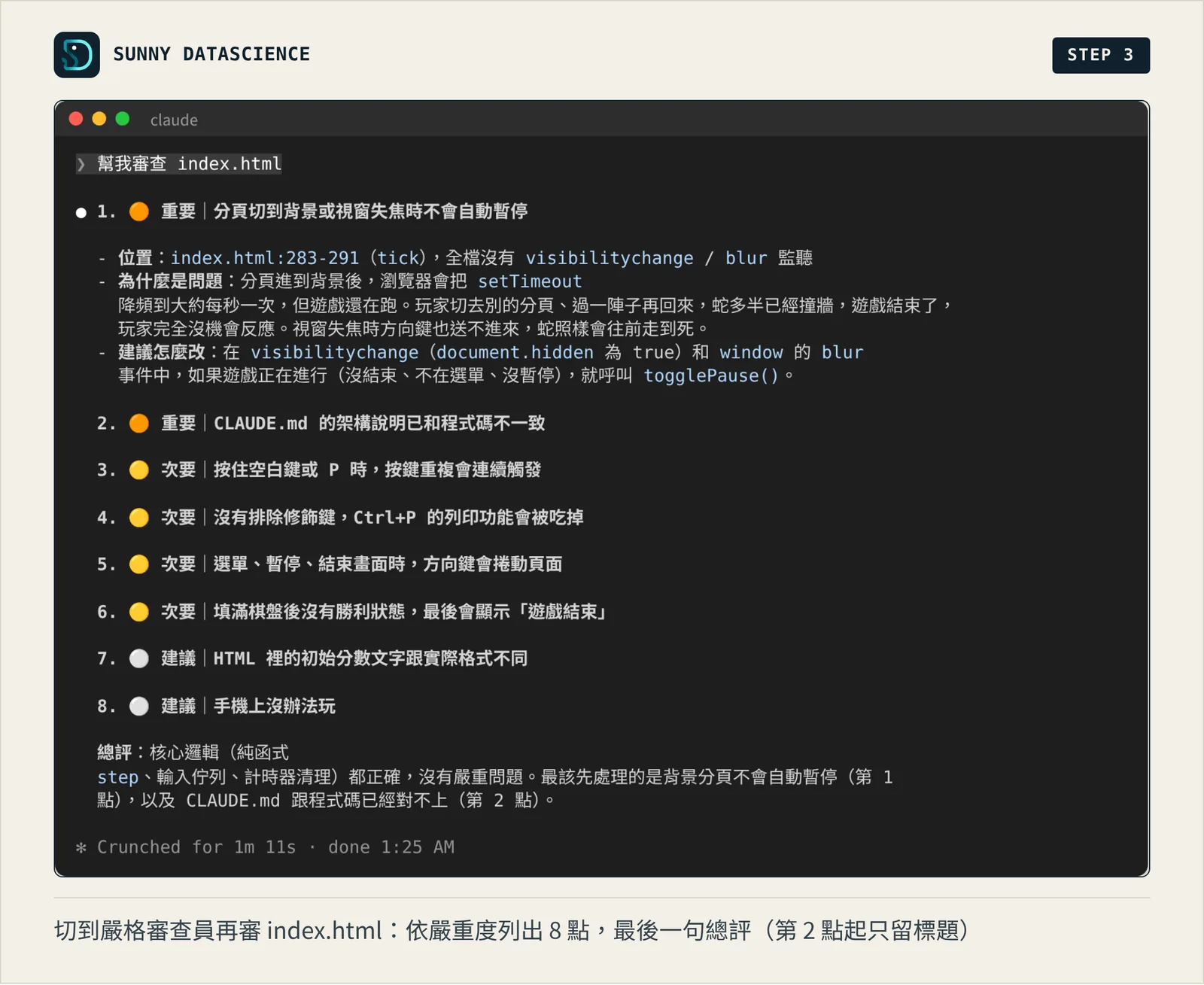Click the SUNNY DATASCIENCE brand name
Viewport: 1204px width, 985px height.
211,54
